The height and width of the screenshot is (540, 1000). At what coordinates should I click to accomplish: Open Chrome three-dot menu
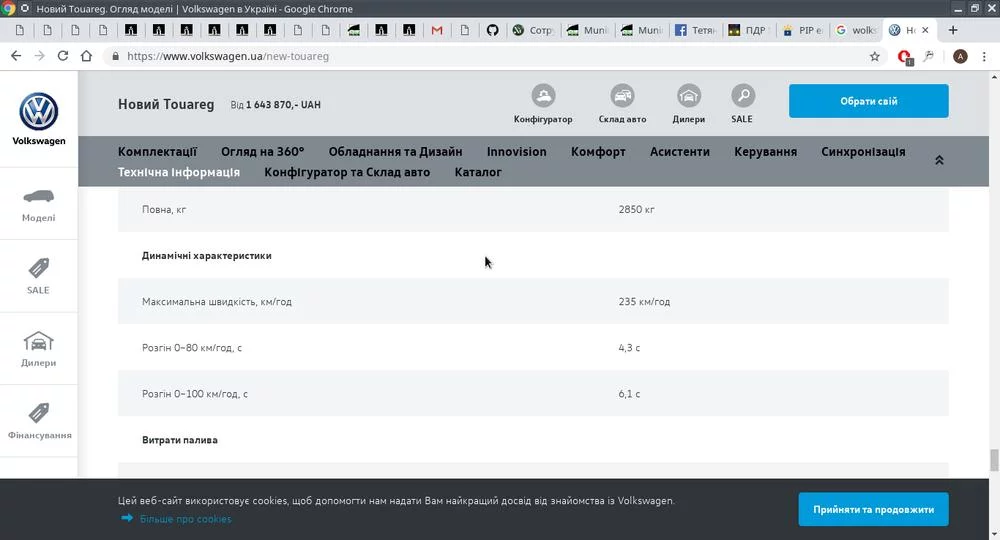click(984, 56)
